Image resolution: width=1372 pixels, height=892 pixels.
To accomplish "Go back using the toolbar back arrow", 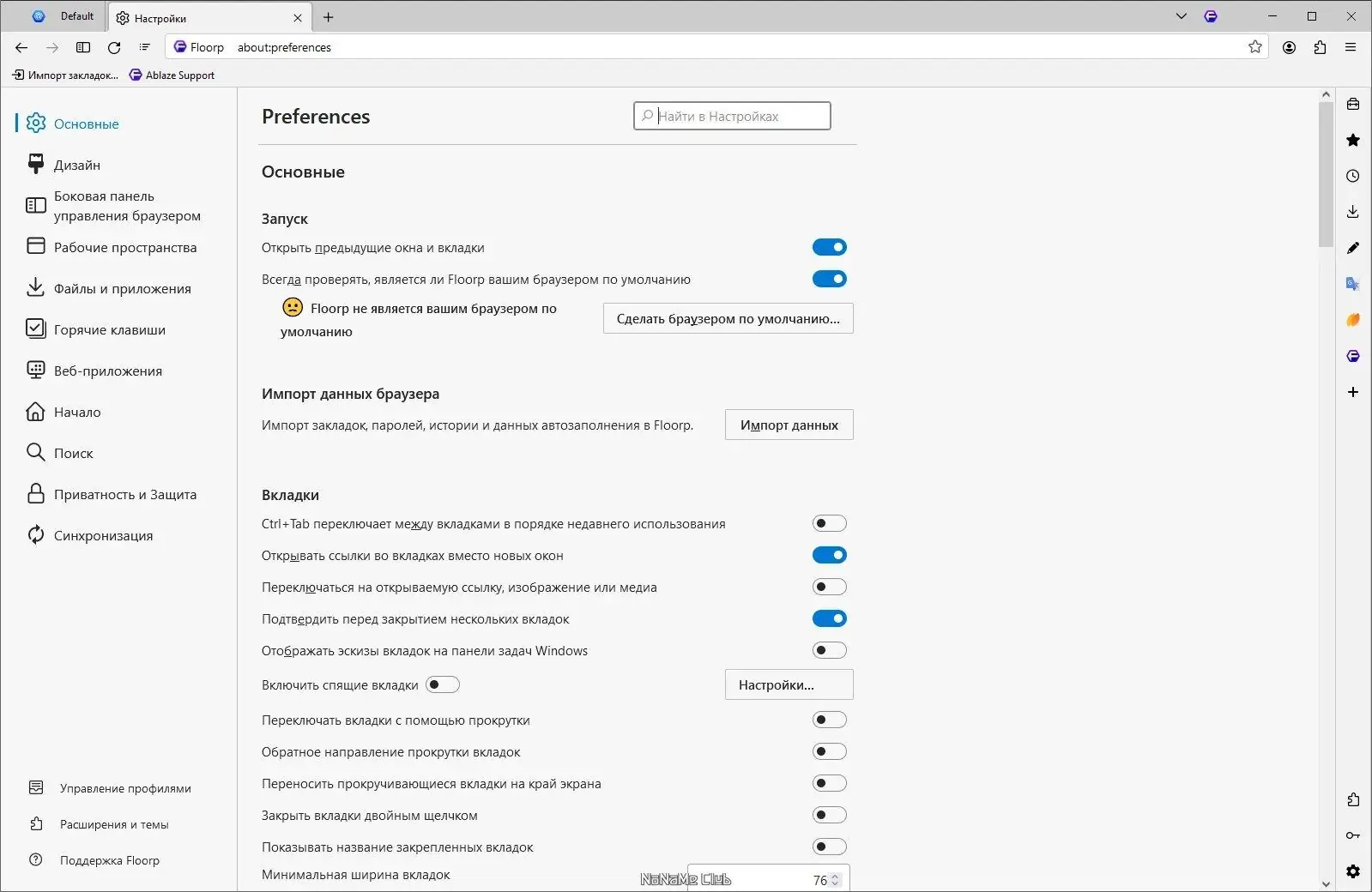I will tap(21, 47).
